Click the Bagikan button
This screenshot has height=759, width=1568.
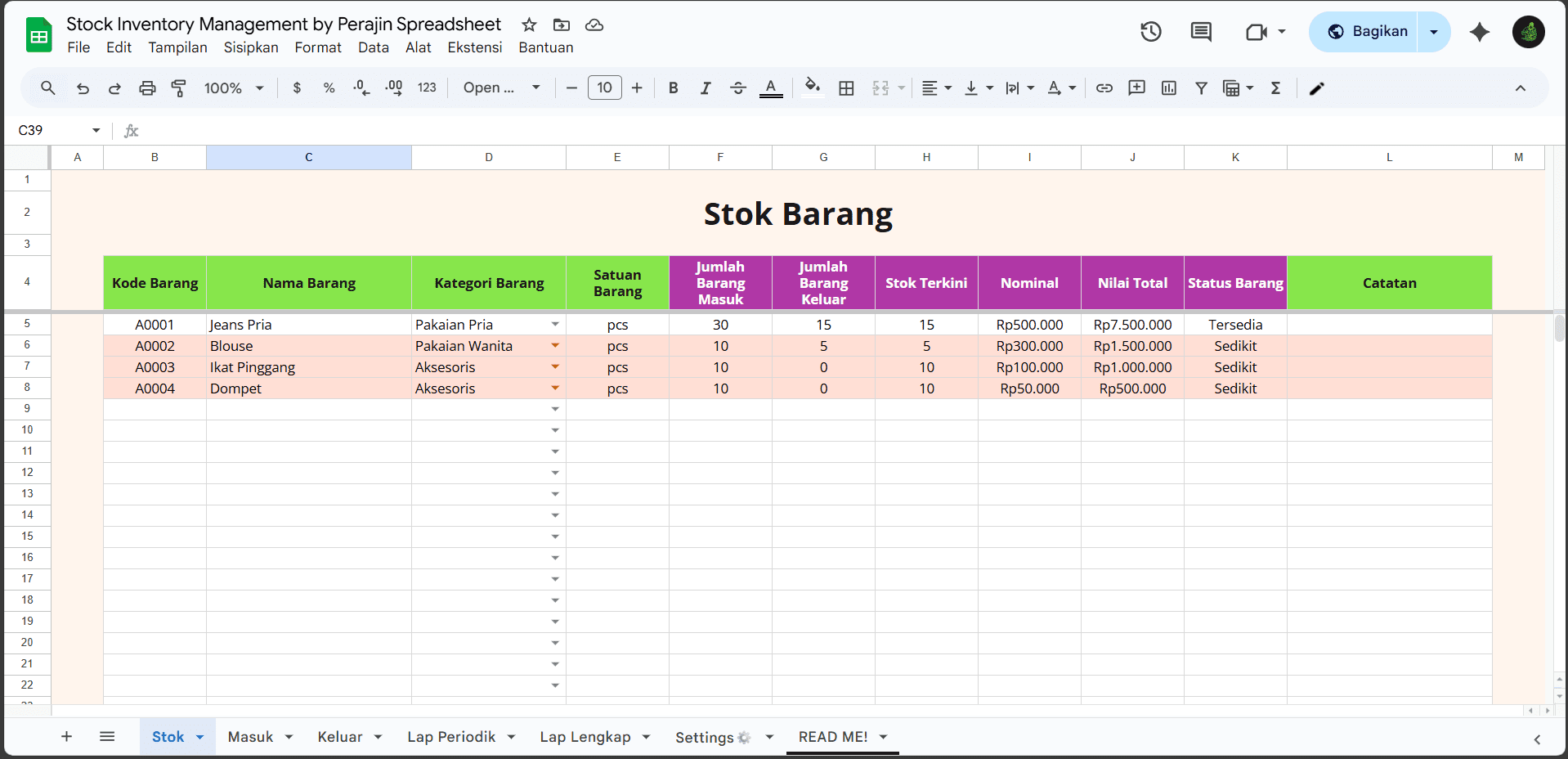(1378, 31)
